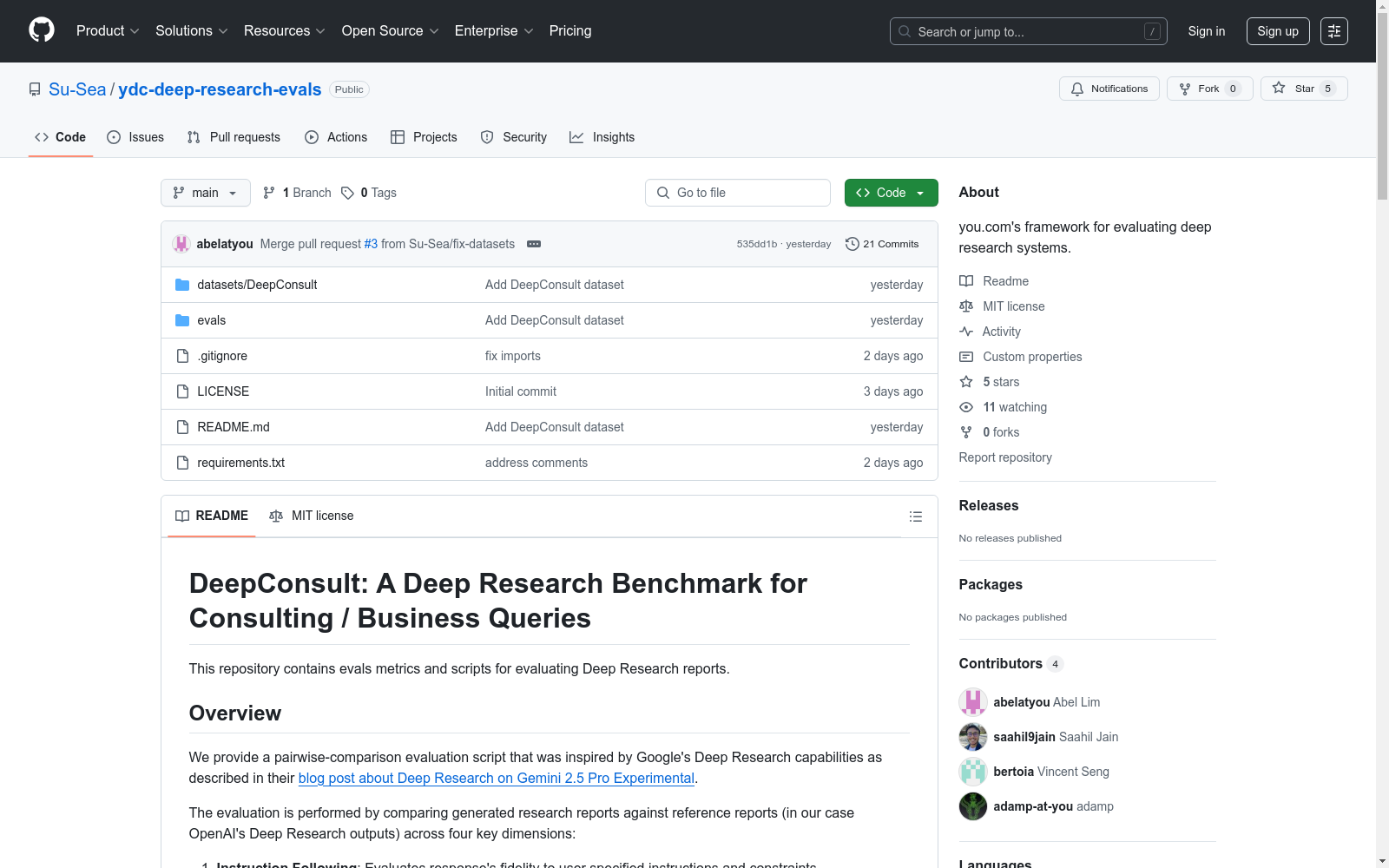Viewport: 1389px width, 868px height.
Task: Expand the Solutions menu
Action: pyautogui.click(x=192, y=31)
